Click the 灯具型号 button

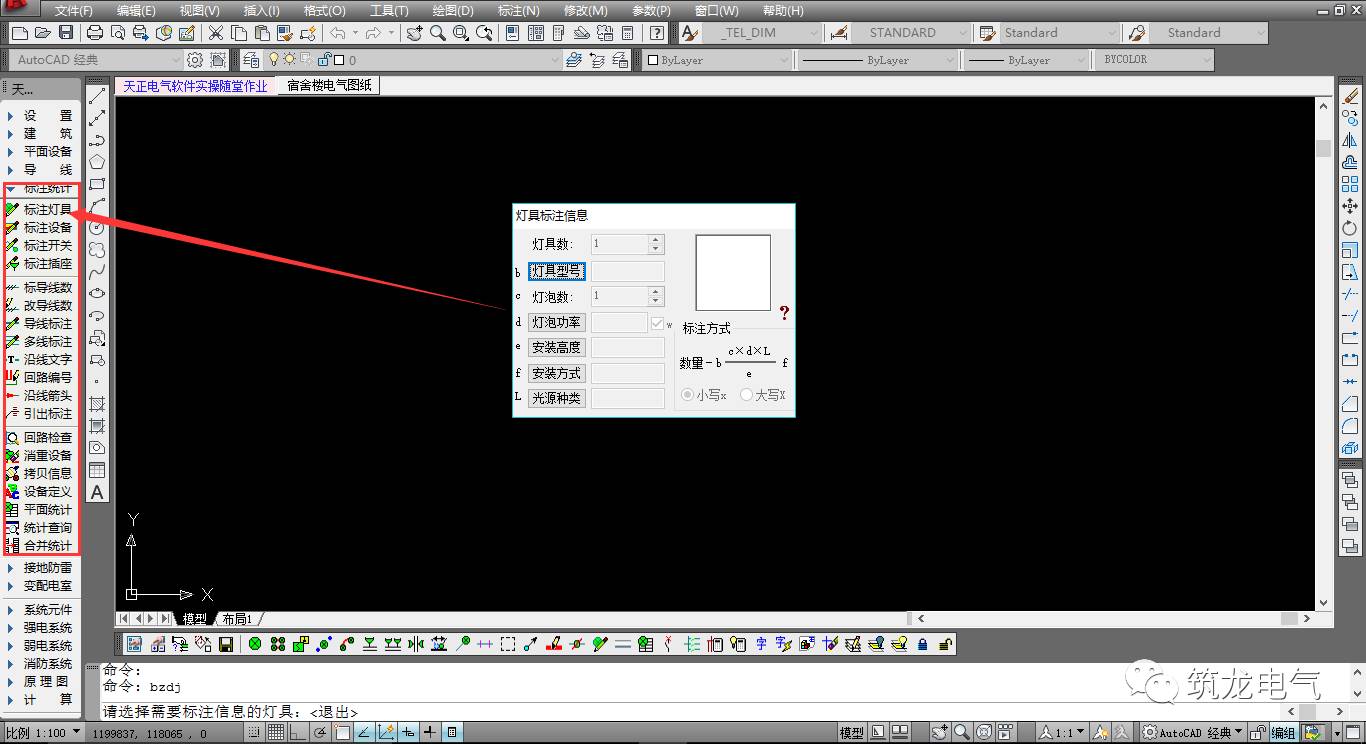(x=557, y=272)
